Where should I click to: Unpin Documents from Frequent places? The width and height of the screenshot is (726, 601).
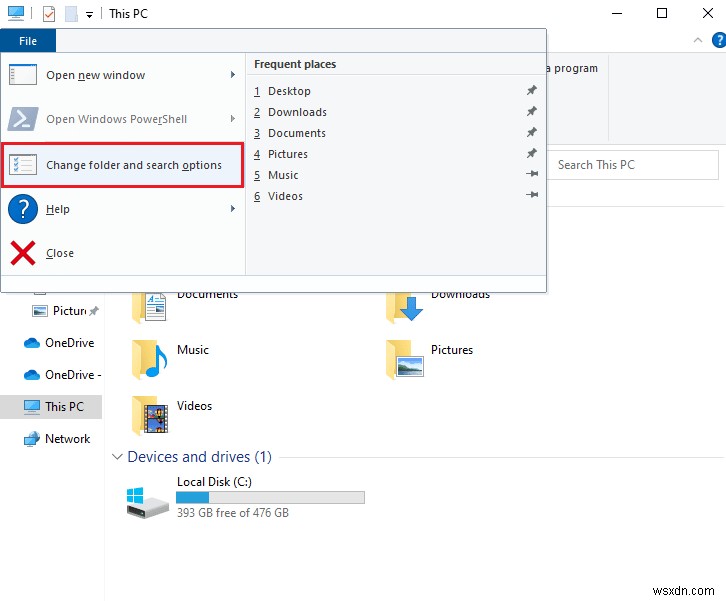pyautogui.click(x=532, y=132)
